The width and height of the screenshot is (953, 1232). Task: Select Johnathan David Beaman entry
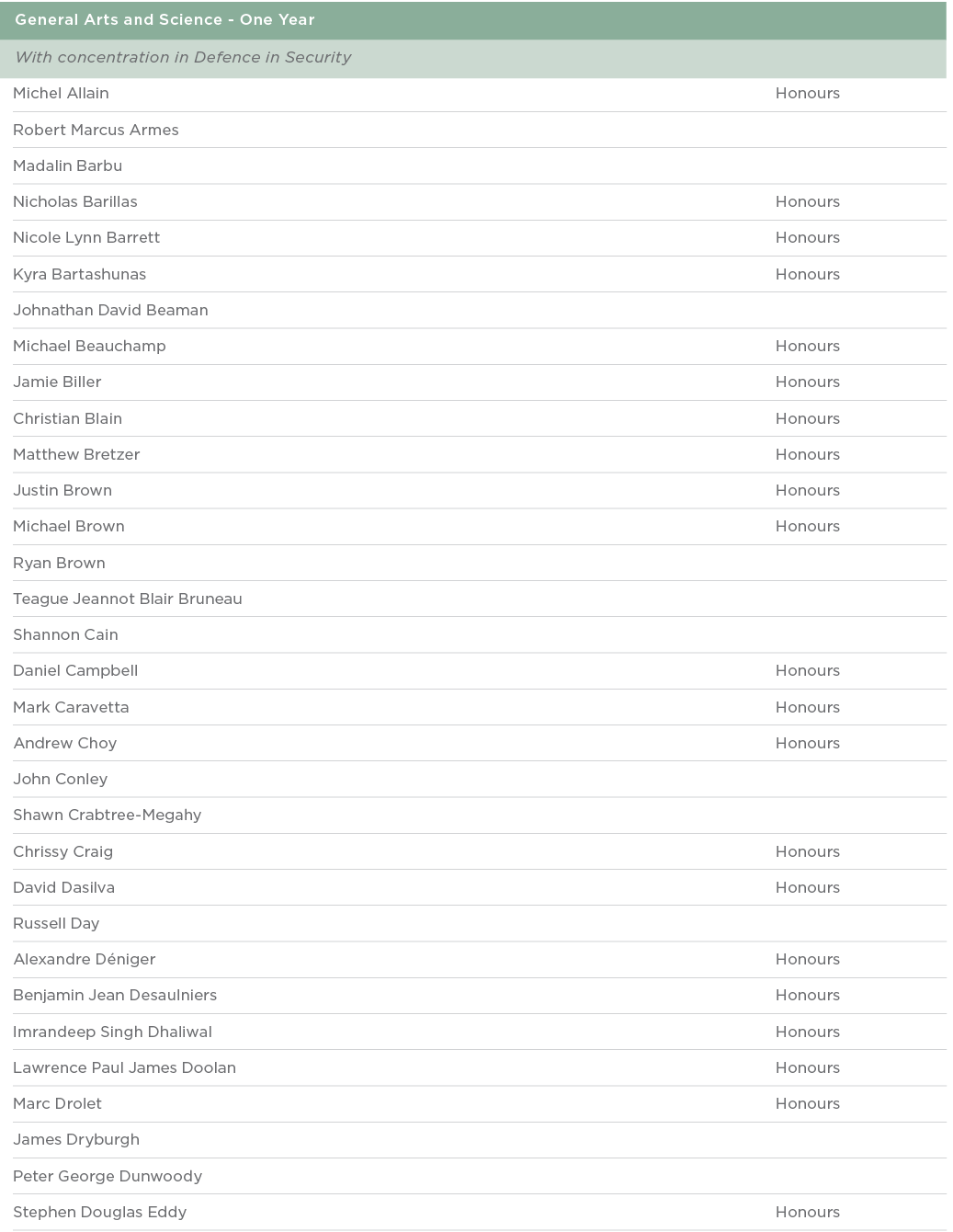click(110, 310)
